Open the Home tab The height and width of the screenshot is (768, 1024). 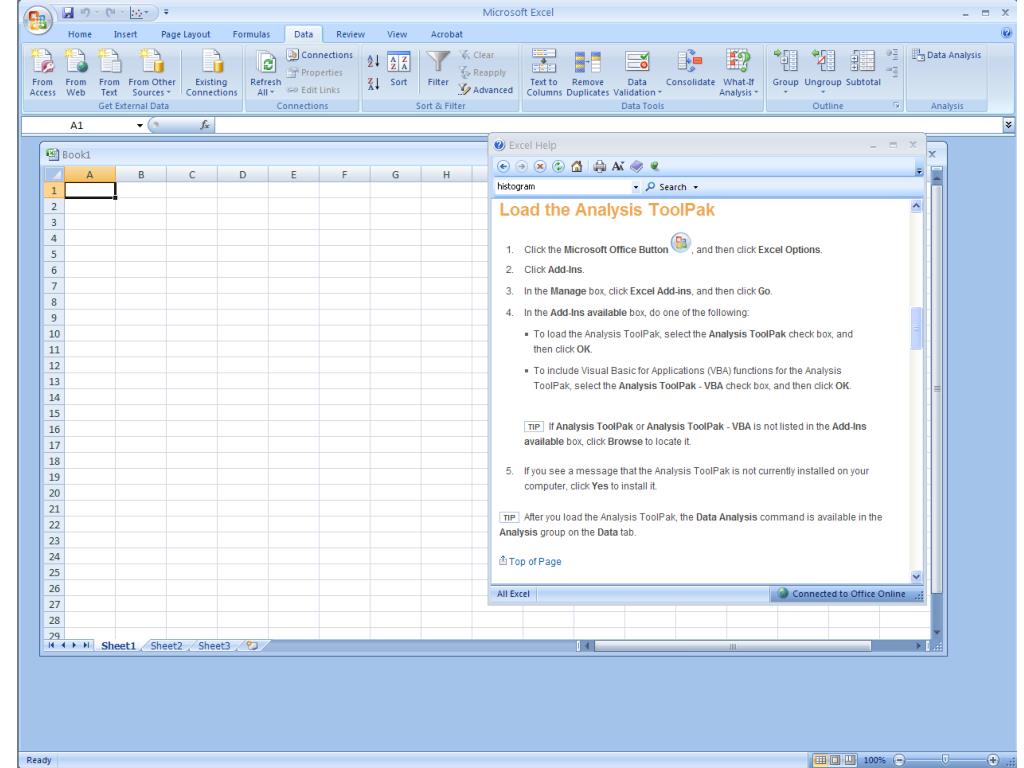pyautogui.click(x=80, y=35)
